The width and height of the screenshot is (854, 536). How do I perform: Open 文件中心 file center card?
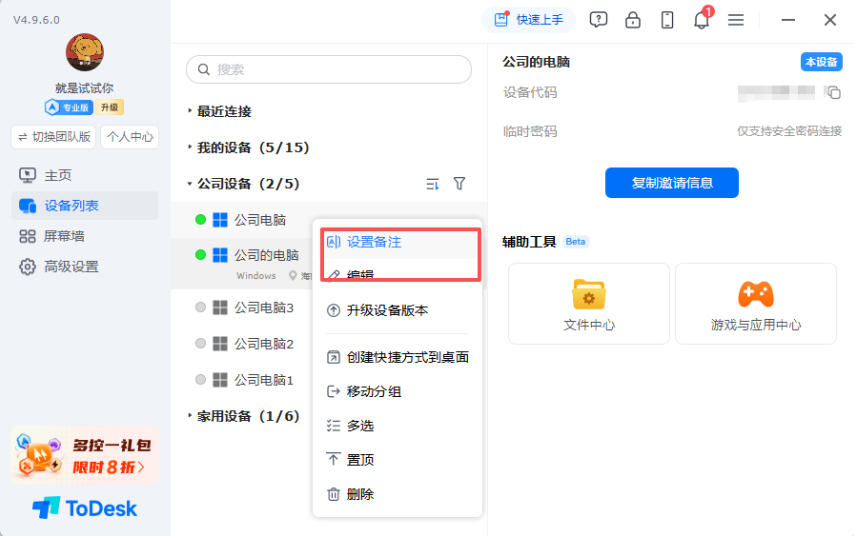[x=589, y=303]
